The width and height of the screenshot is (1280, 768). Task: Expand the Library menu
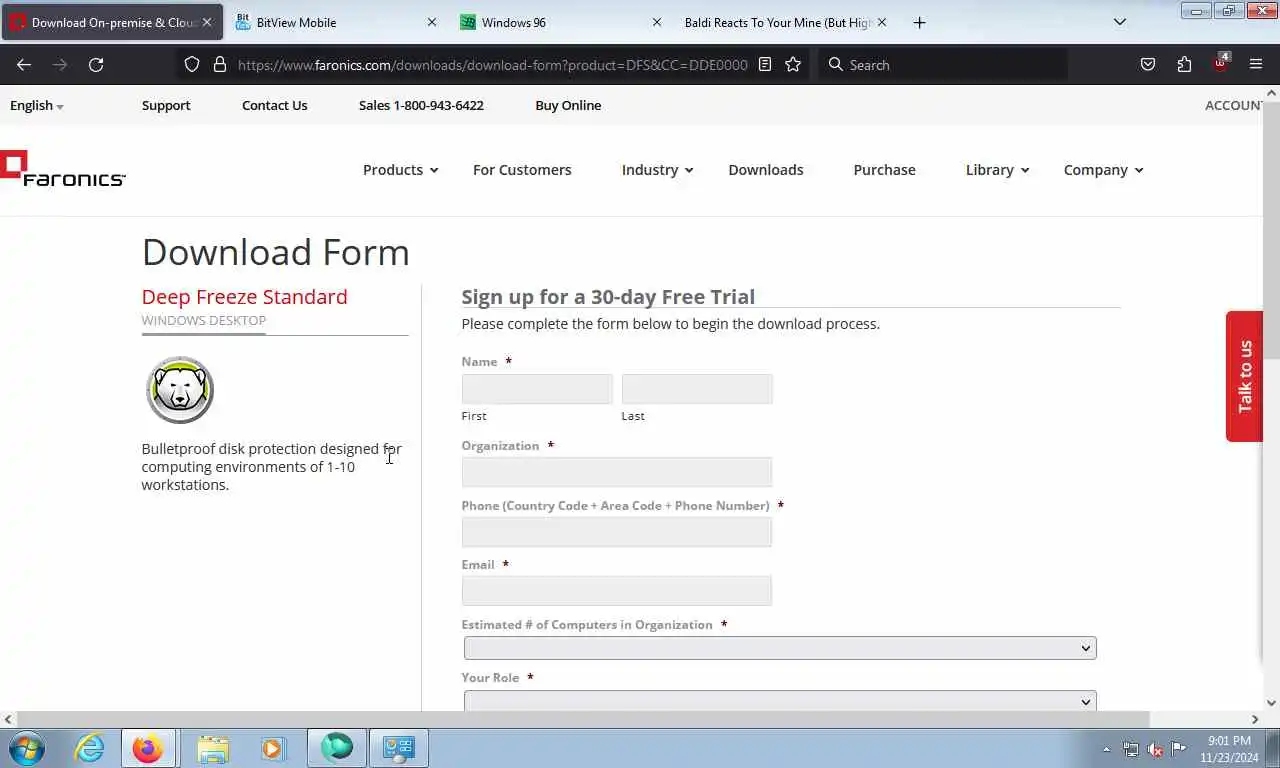click(x=997, y=170)
